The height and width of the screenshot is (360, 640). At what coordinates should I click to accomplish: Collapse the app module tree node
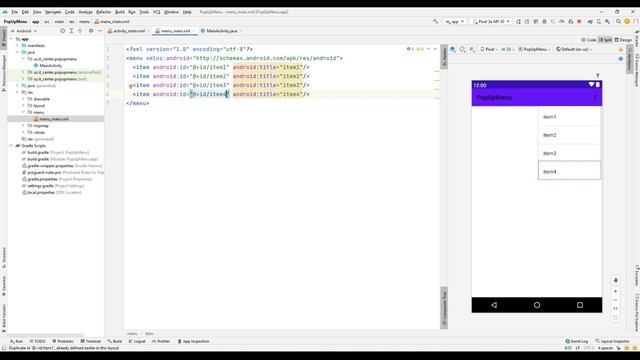(11, 39)
